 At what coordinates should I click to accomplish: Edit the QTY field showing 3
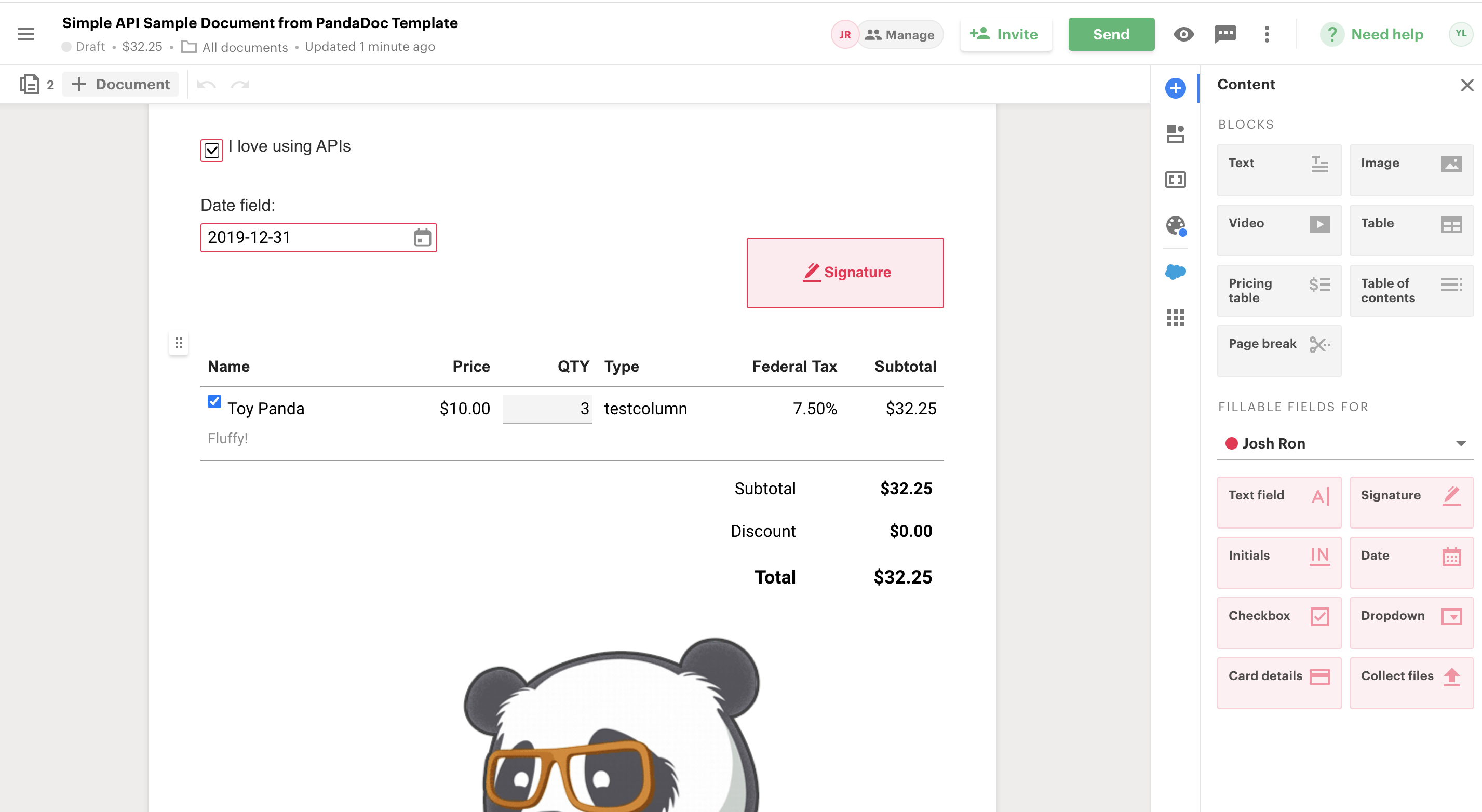pos(547,408)
